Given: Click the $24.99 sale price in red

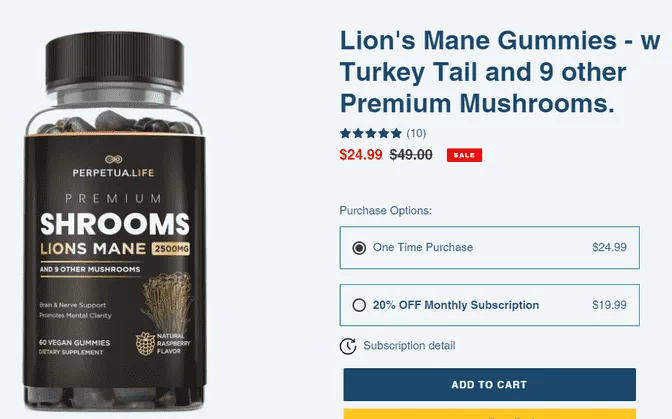Looking at the screenshot, I should (361, 155).
